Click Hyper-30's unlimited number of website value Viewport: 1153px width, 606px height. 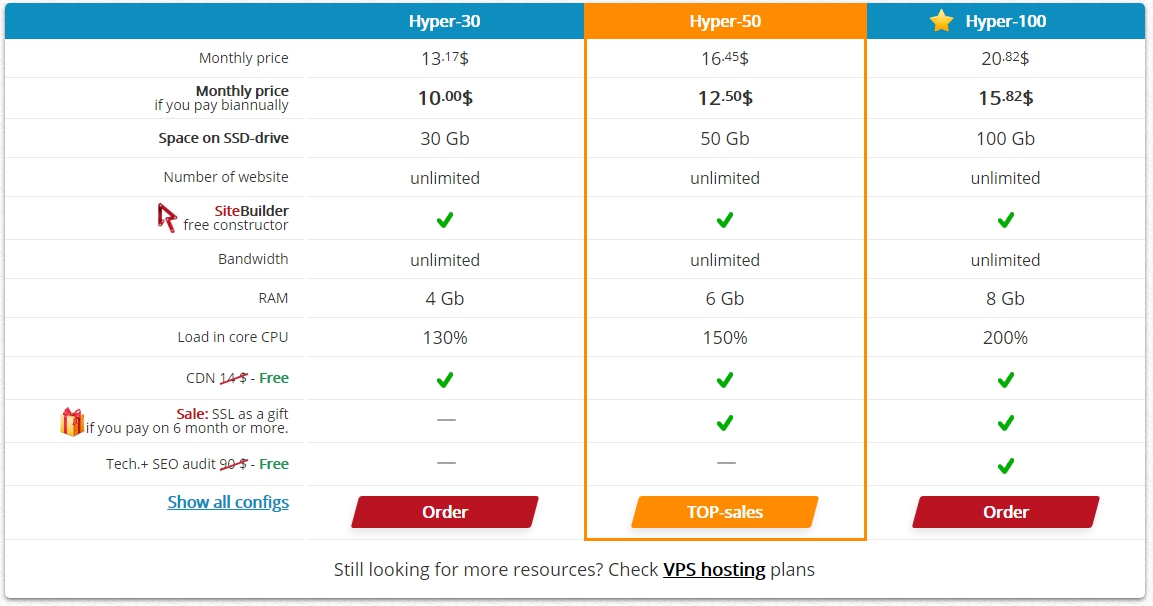[445, 178]
